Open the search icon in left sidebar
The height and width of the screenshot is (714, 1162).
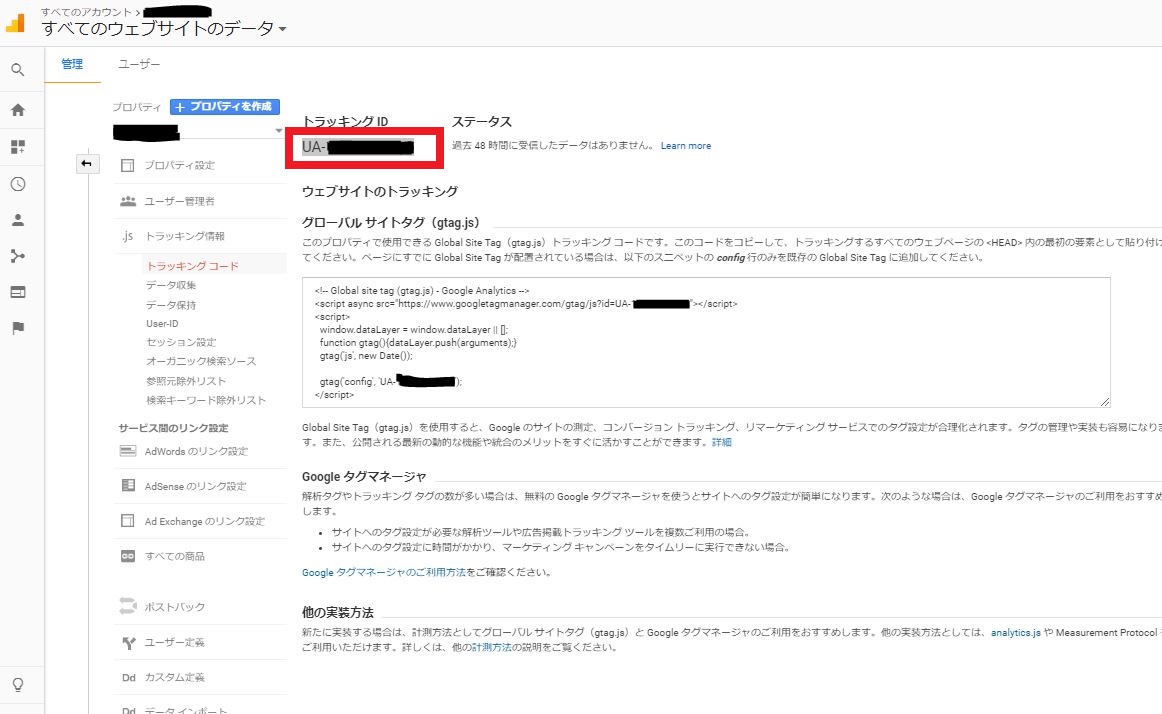coord(18,70)
